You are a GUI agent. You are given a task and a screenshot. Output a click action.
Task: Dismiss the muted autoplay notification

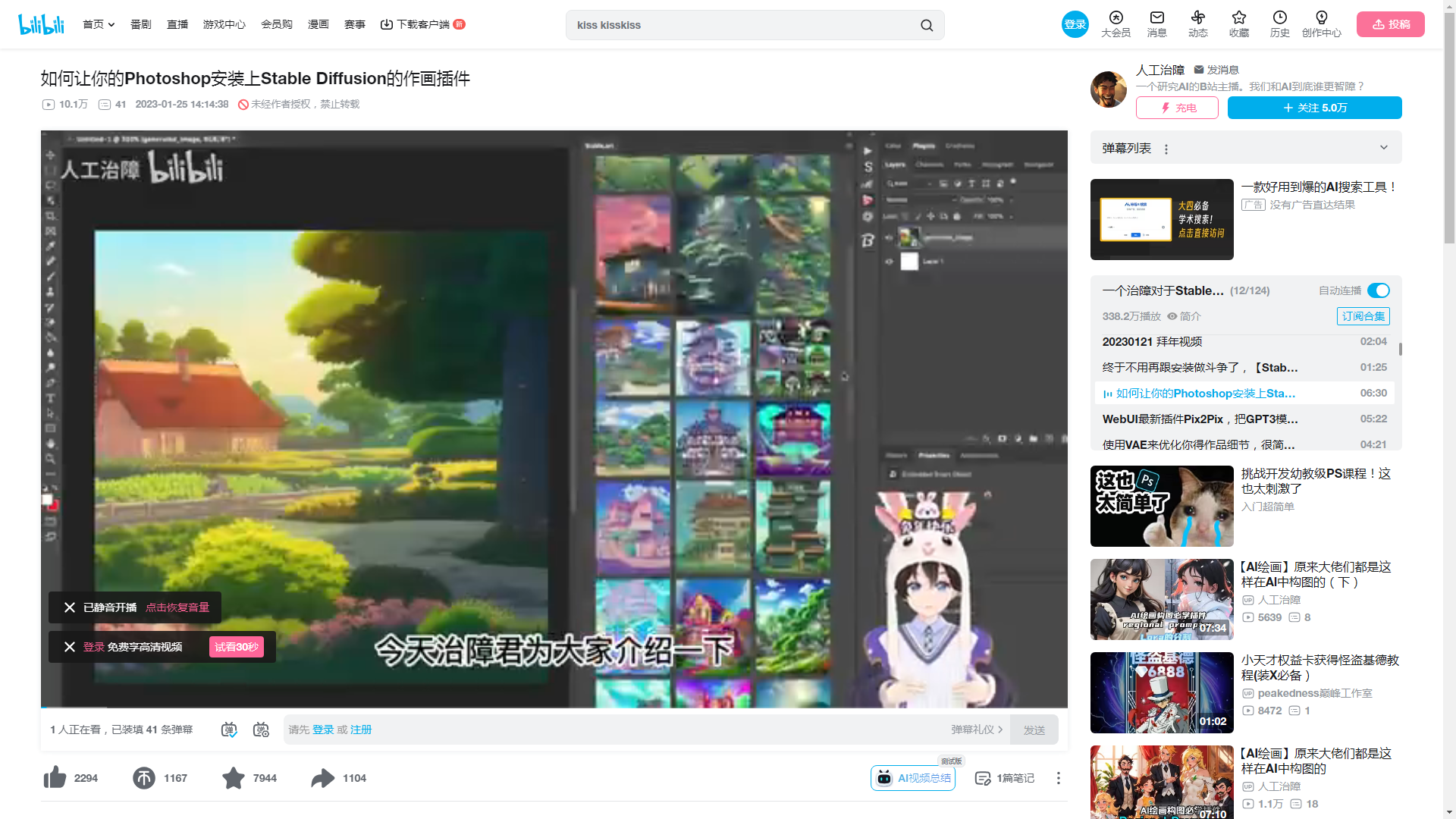(70, 607)
